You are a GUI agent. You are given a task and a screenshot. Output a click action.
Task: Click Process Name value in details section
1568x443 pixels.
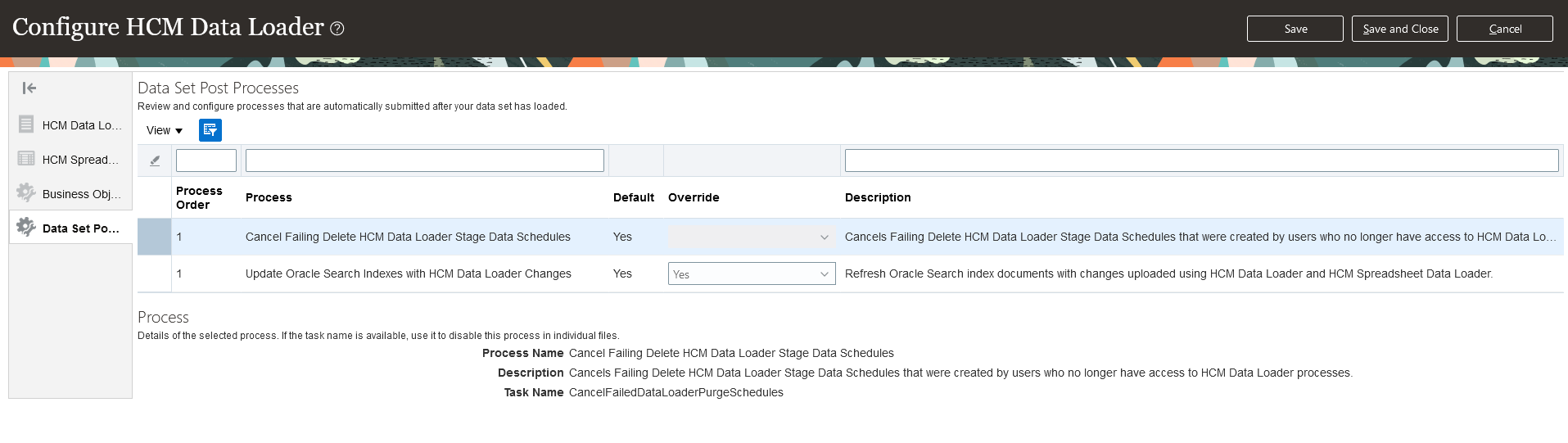click(731, 353)
